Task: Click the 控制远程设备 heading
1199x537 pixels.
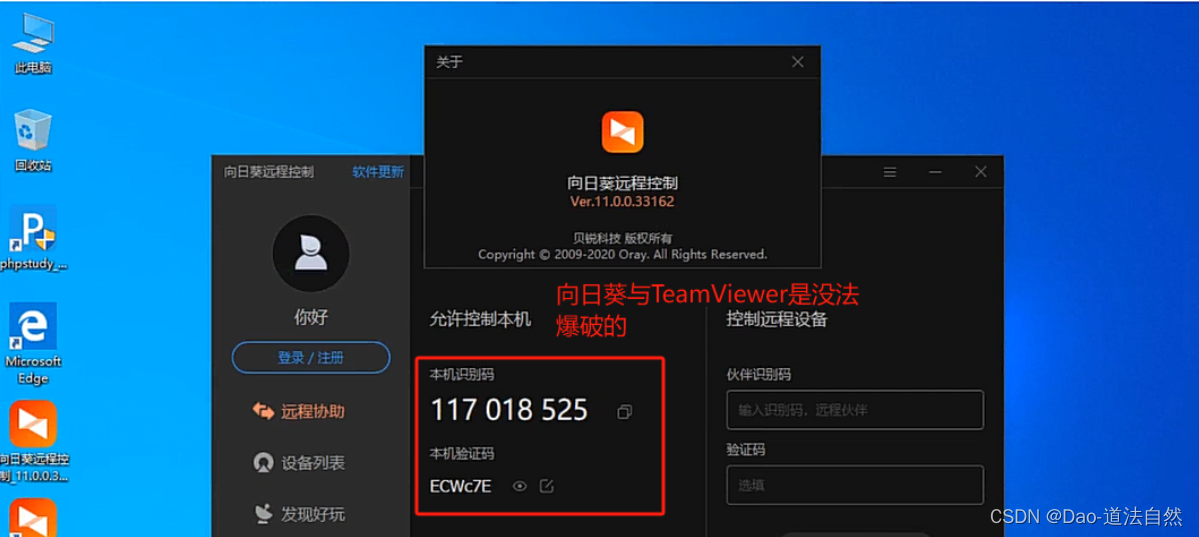Action: tap(777, 319)
